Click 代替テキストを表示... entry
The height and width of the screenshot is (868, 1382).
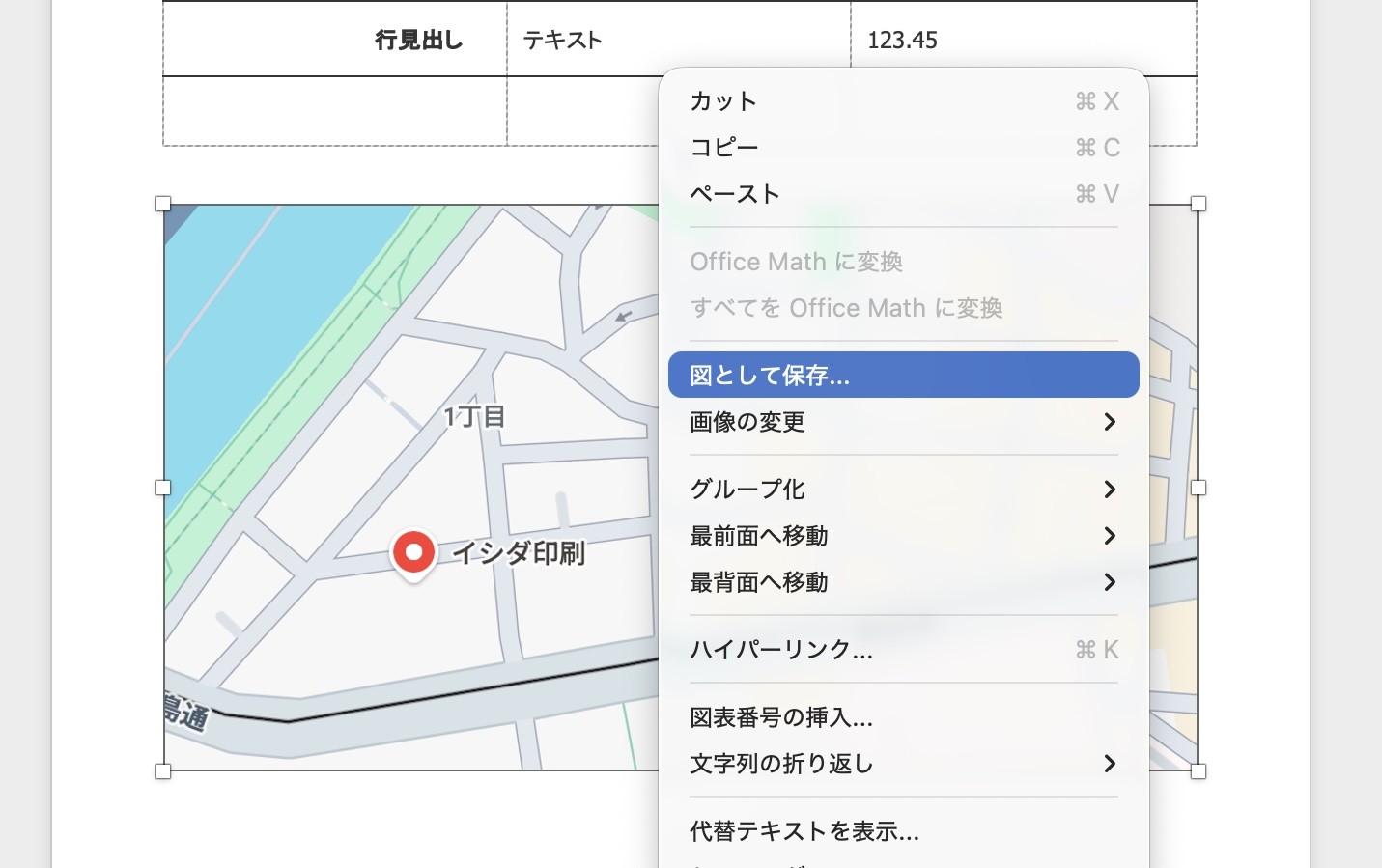(903, 831)
